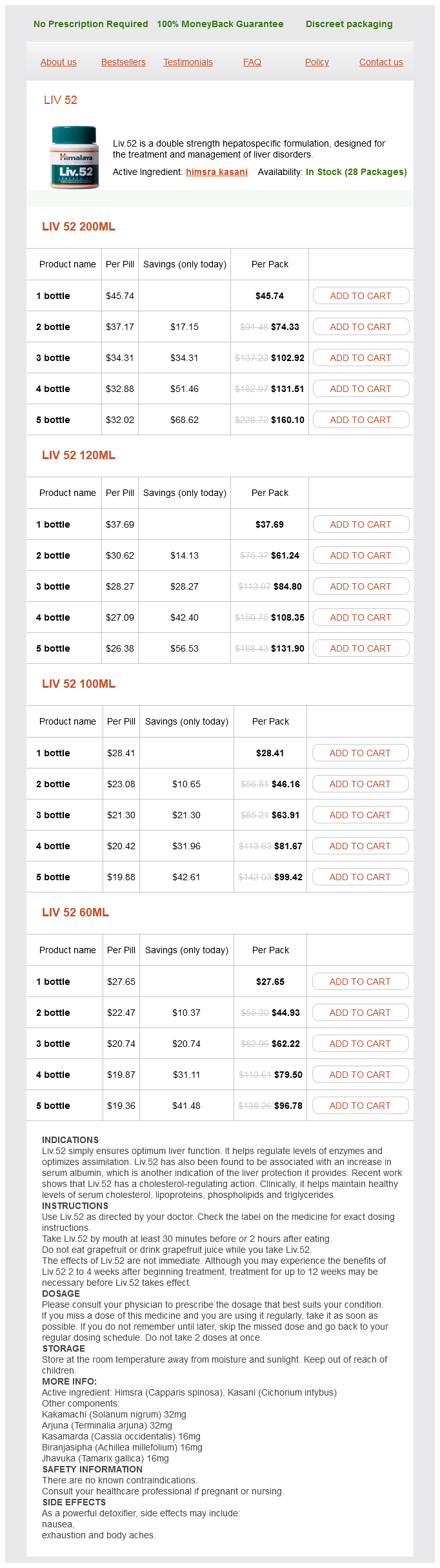Follow the himsra kasani ingredient link
Viewport: 440px width, 1568px height.
[x=217, y=172]
